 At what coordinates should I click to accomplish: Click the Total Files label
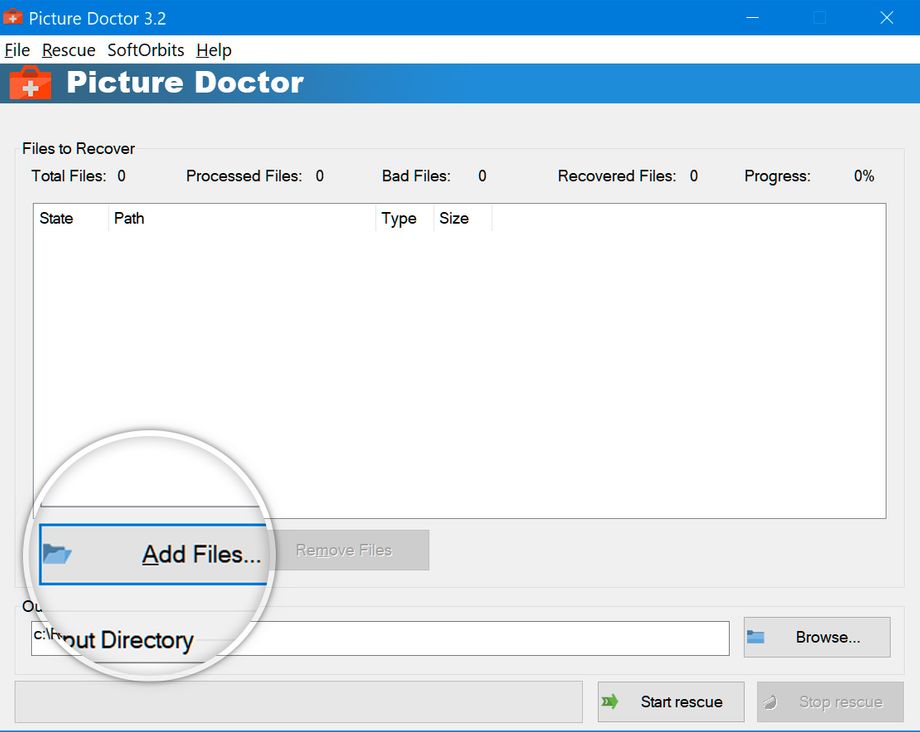(x=69, y=176)
